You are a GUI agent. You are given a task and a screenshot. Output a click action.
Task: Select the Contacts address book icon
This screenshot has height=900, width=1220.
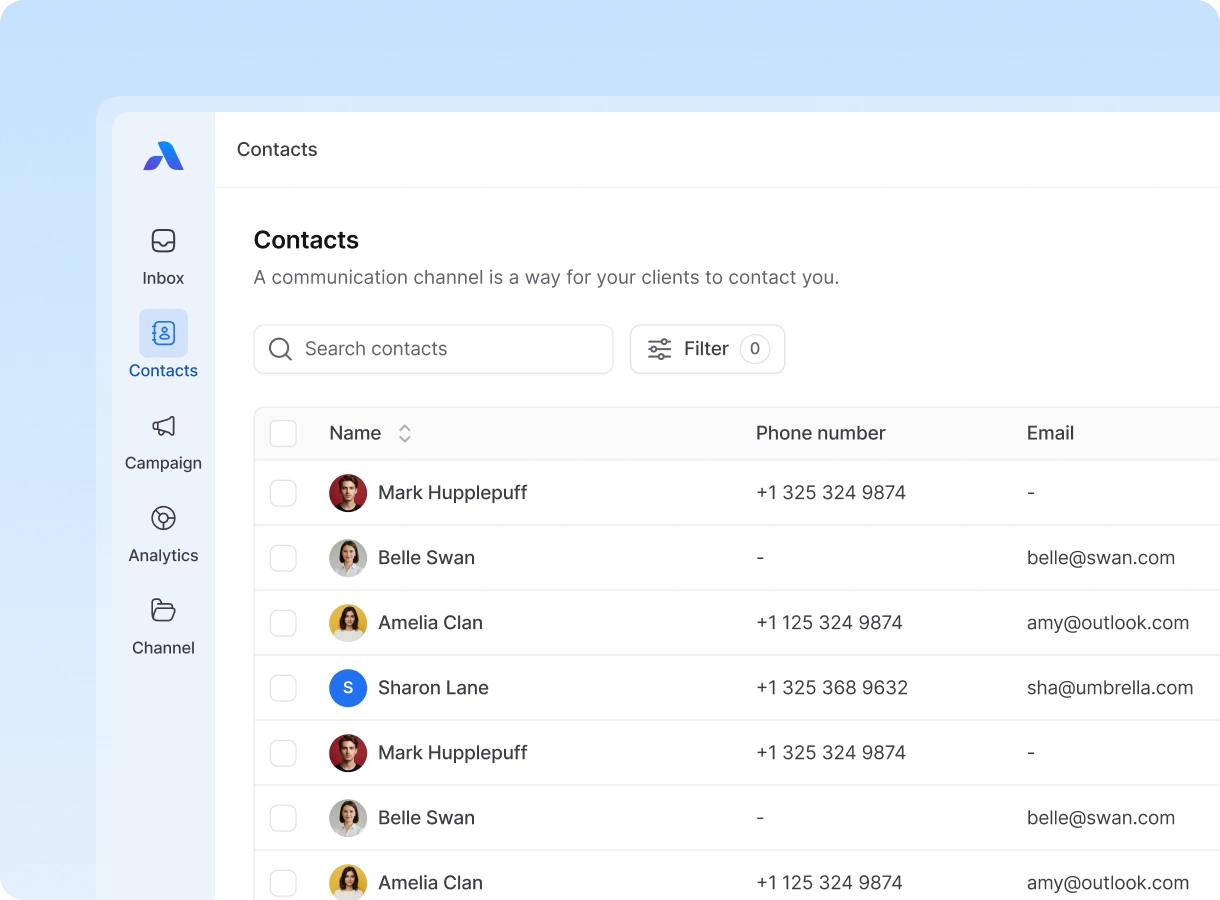click(163, 333)
